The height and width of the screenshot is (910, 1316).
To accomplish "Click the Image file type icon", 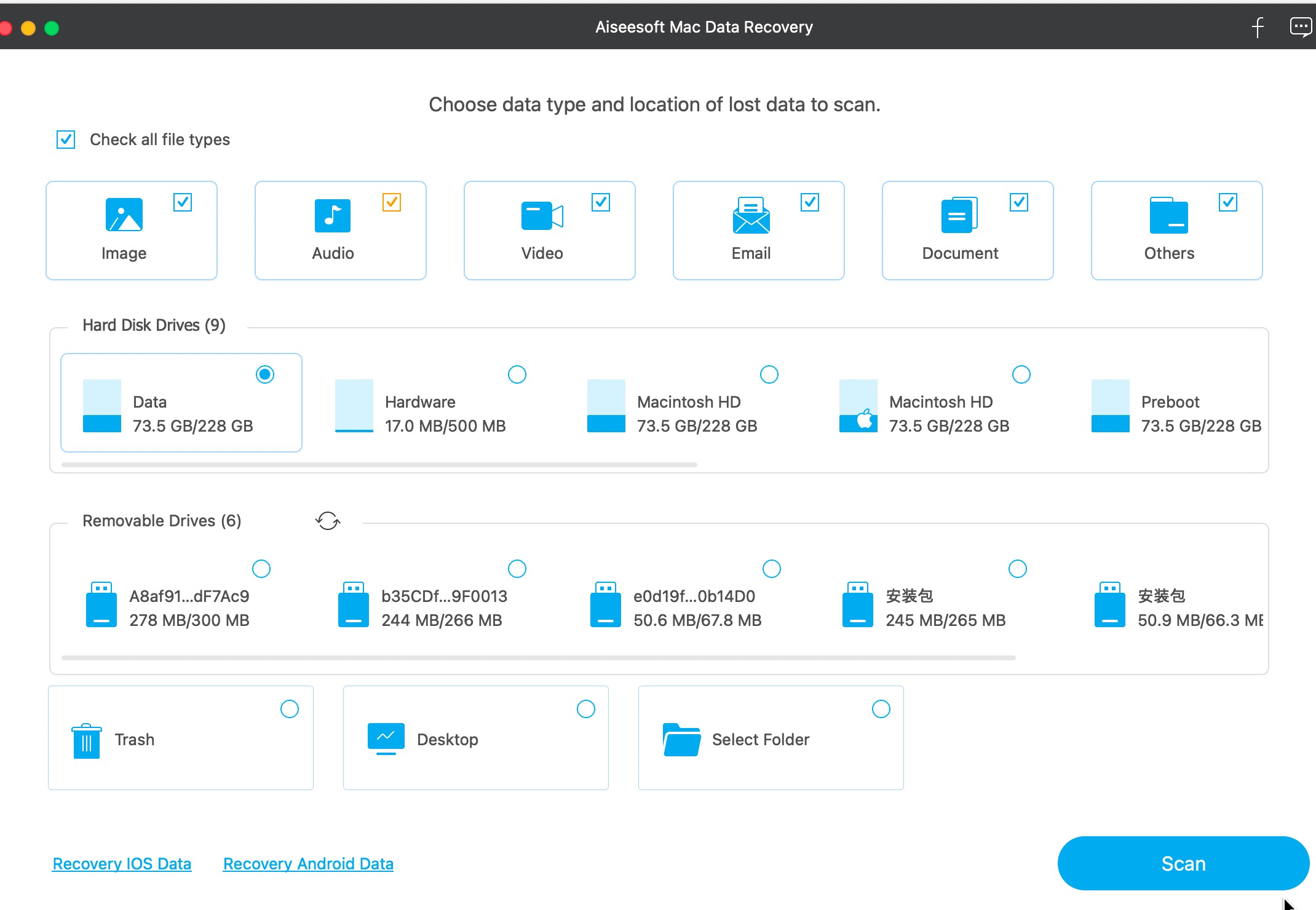I will (x=124, y=215).
